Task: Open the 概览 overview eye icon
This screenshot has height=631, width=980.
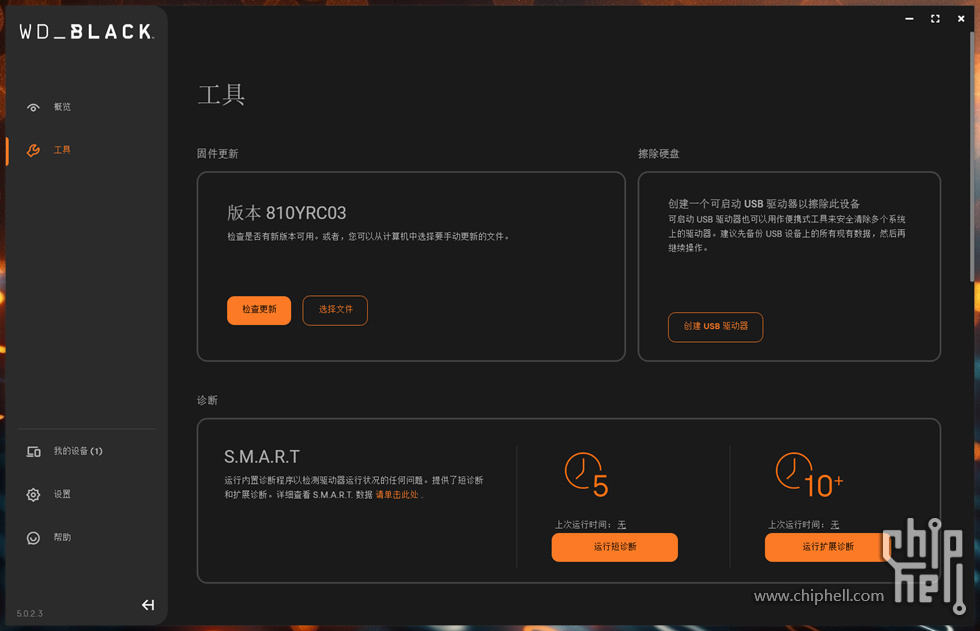Action: pyautogui.click(x=33, y=107)
